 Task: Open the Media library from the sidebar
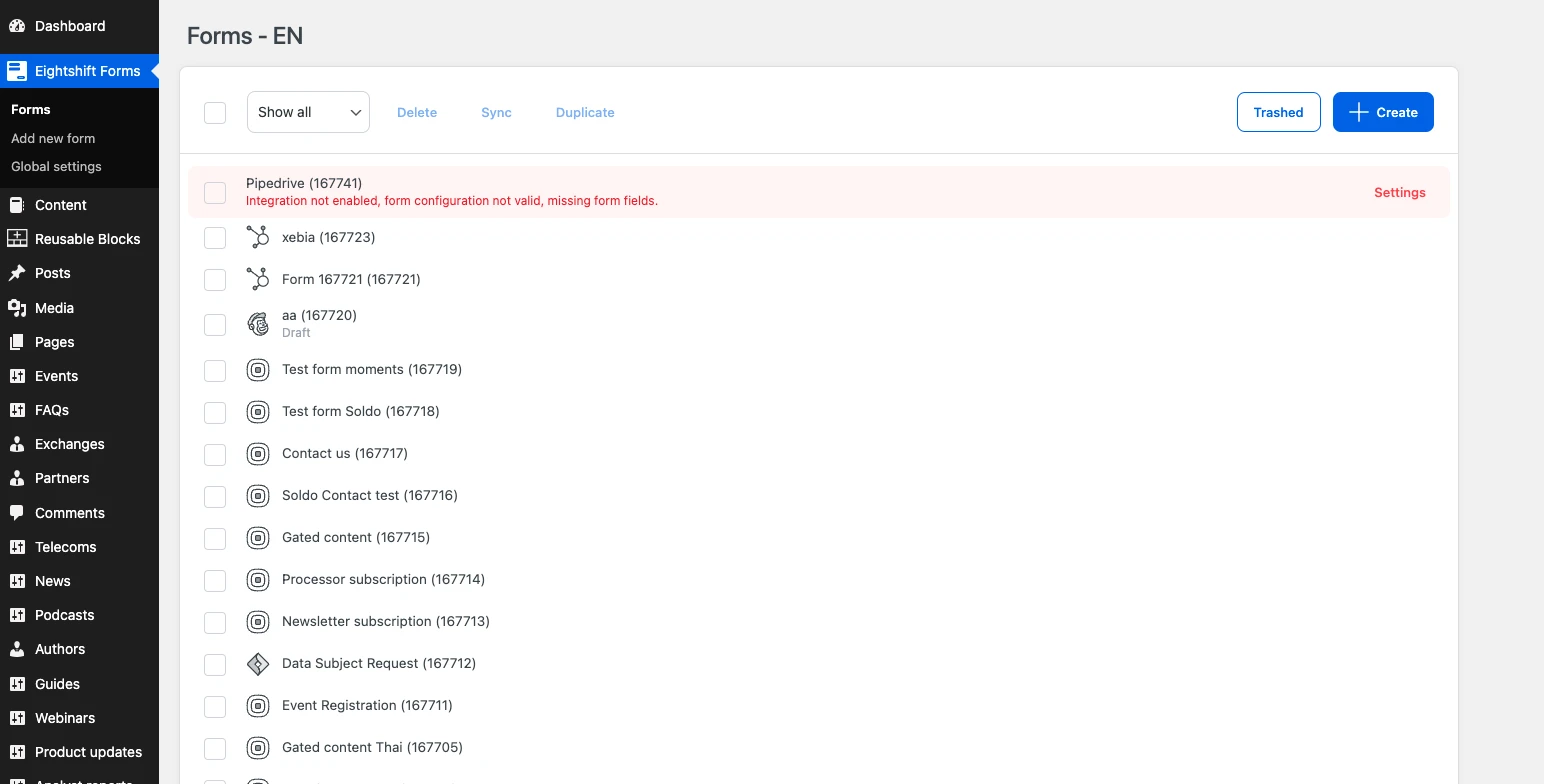pyautogui.click(x=53, y=308)
